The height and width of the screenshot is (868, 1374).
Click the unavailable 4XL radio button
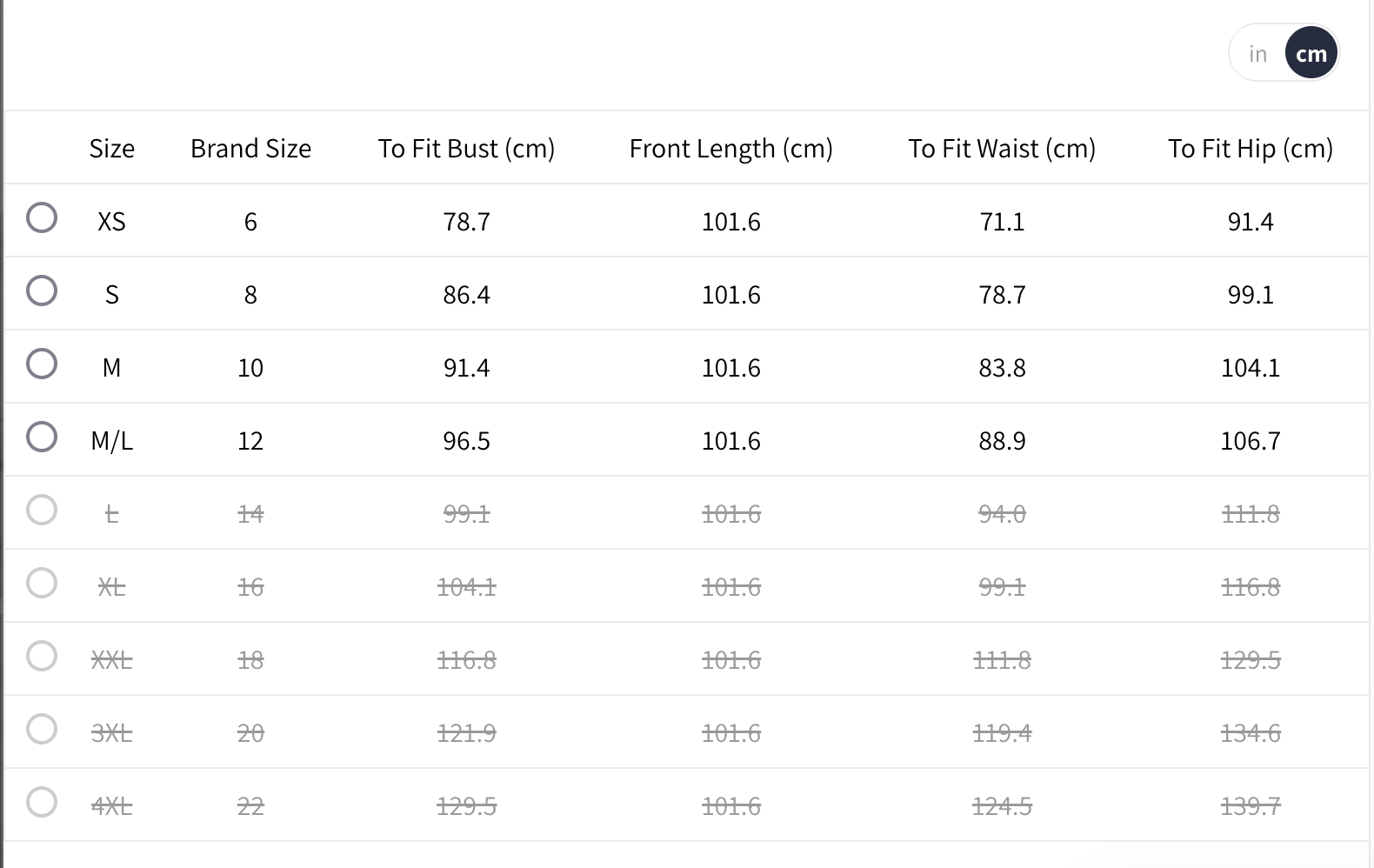click(42, 802)
